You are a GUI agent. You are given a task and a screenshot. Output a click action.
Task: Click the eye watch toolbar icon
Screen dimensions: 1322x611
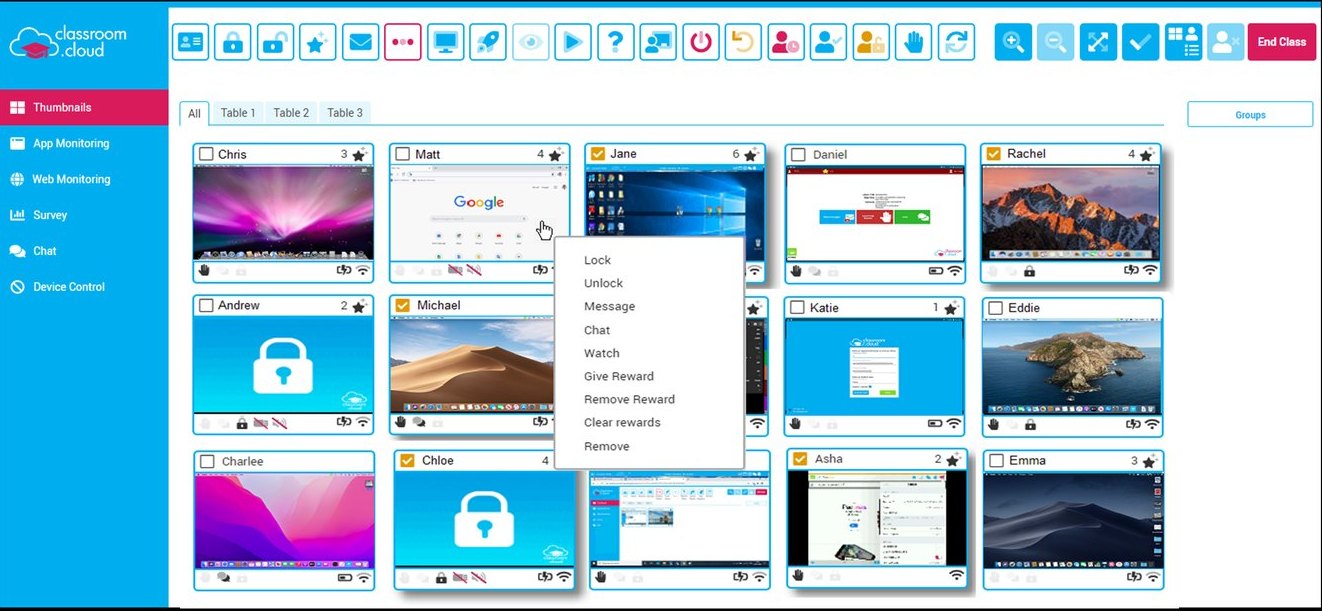[x=531, y=42]
